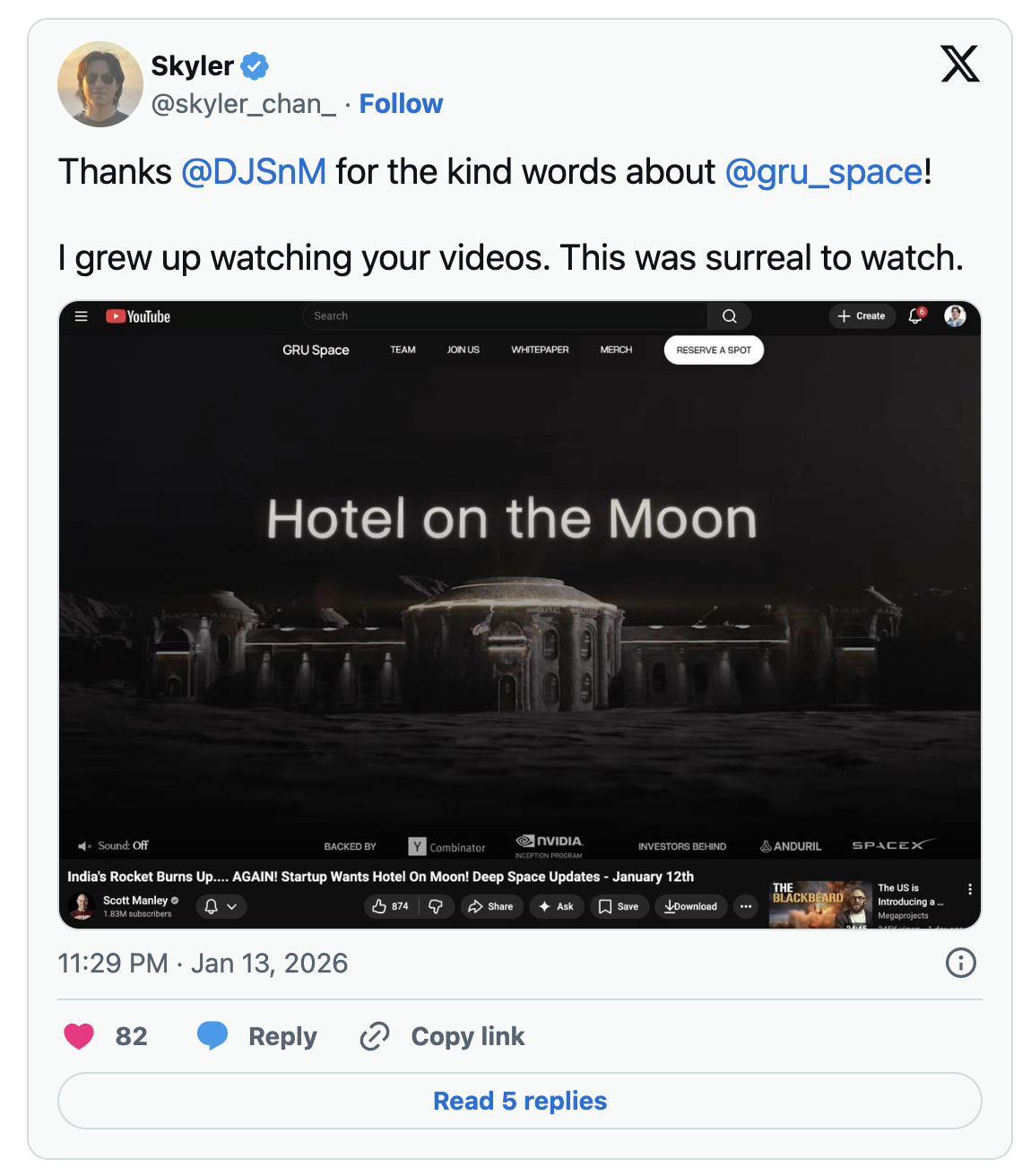The image size is (1031, 1176).
Task: Expand the Read 5 replies thread
Action: [x=519, y=1101]
